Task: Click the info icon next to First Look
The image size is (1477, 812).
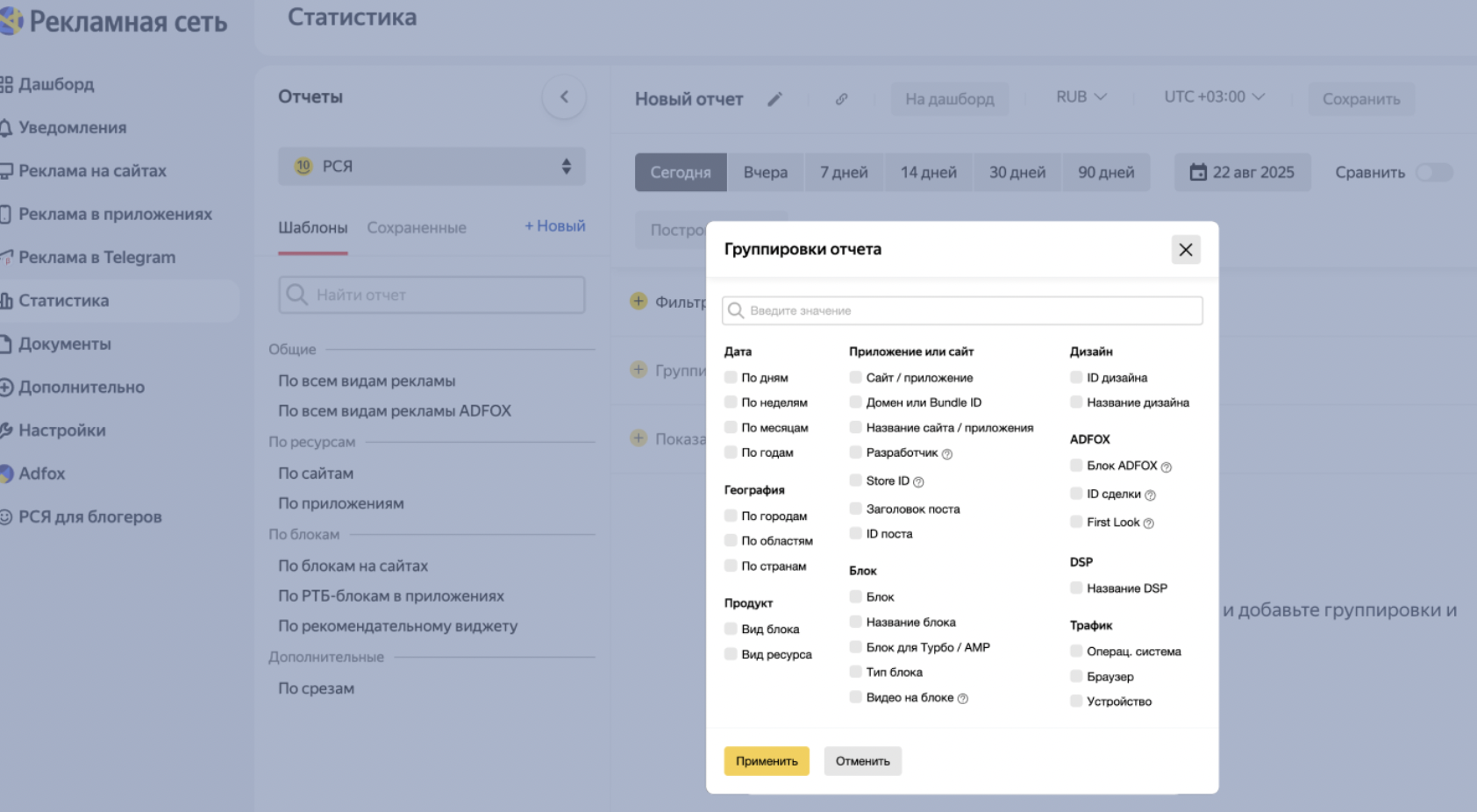Action: point(1149,524)
